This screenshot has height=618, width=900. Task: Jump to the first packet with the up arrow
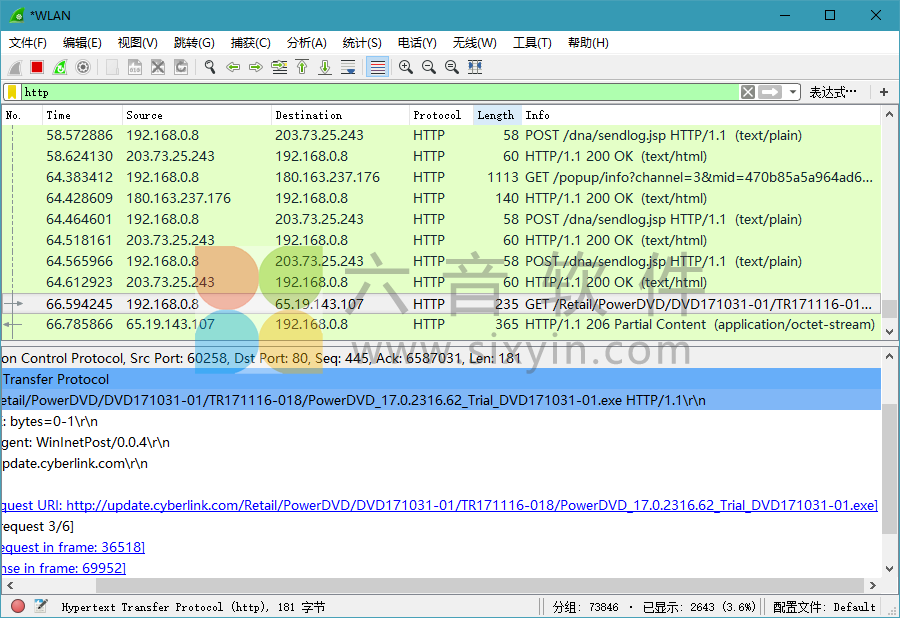coord(303,66)
